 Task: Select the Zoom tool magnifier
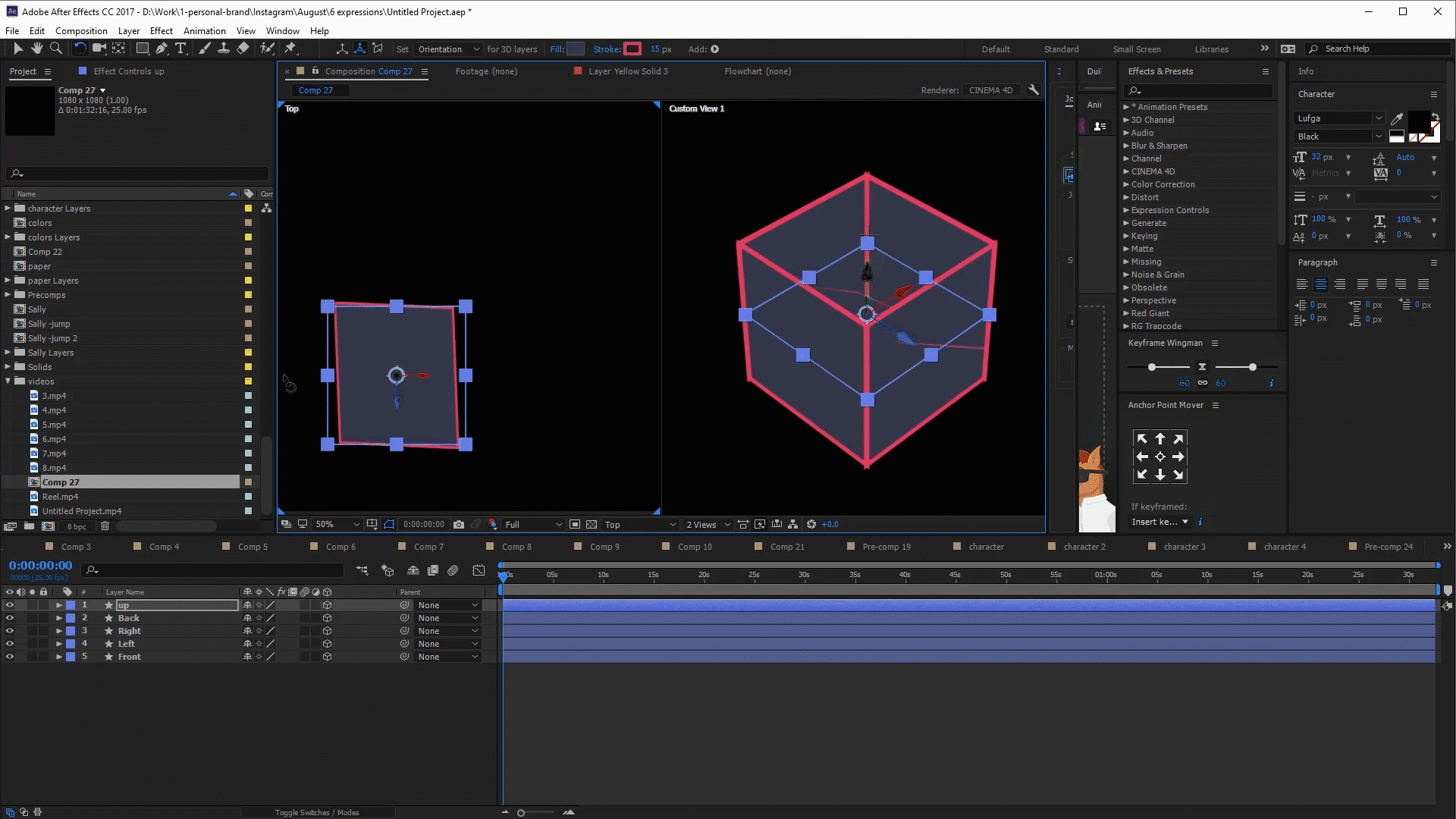coord(55,49)
